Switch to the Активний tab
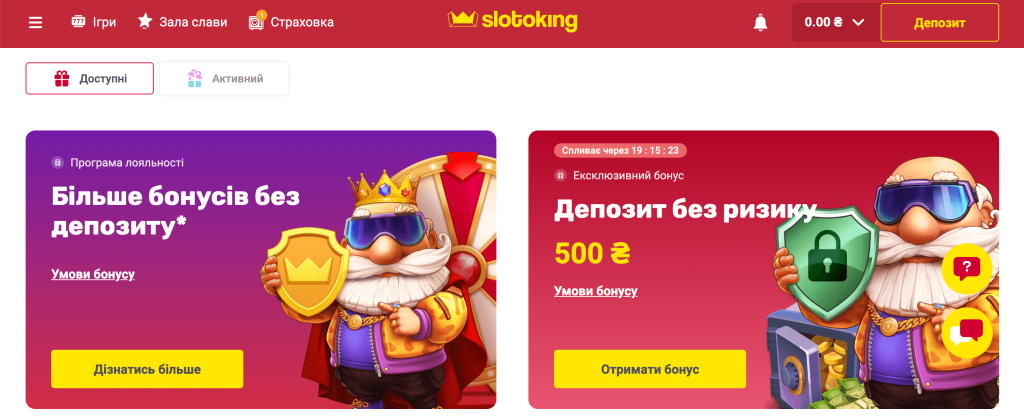 (224, 78)
